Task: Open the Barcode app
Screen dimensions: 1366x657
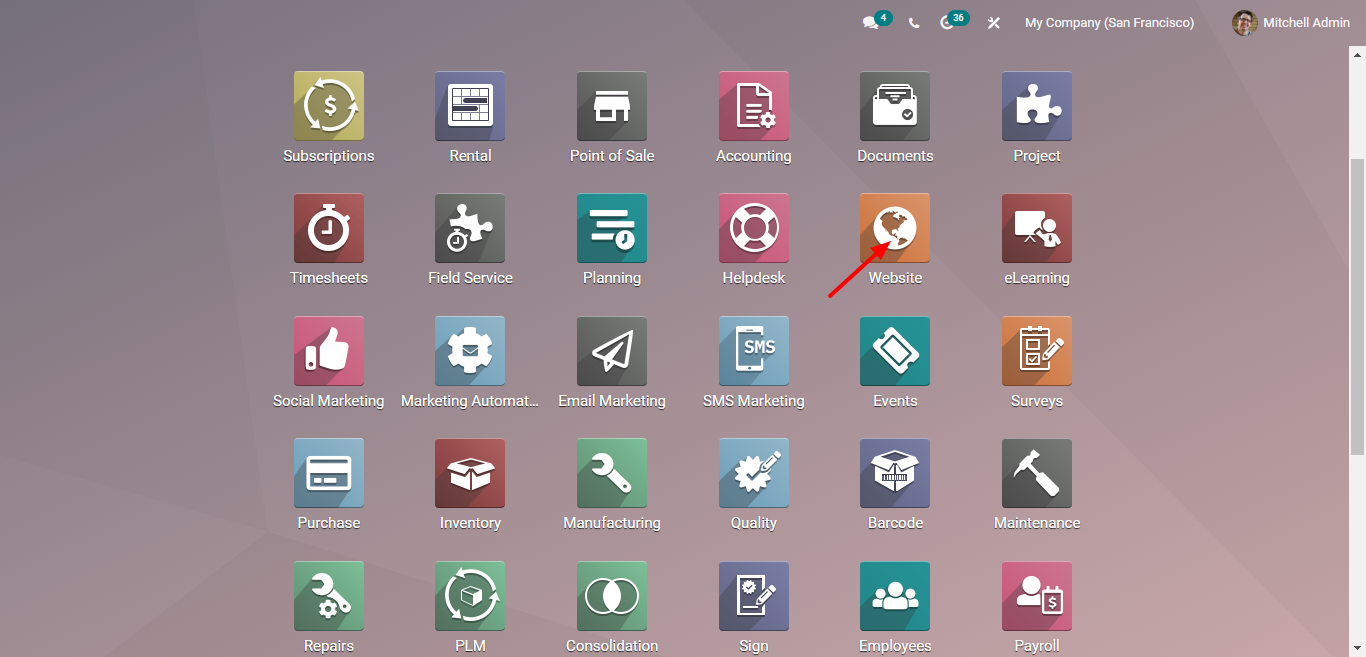Action: 894,473
